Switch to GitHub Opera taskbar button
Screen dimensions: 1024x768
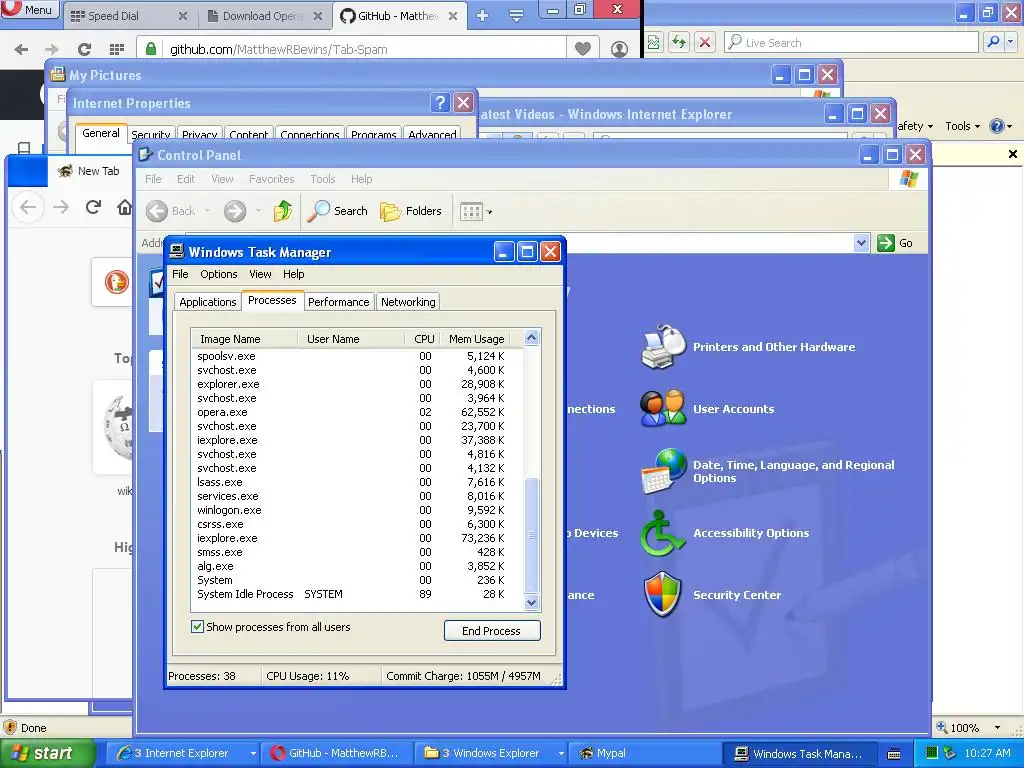click(x=338, y=753)
